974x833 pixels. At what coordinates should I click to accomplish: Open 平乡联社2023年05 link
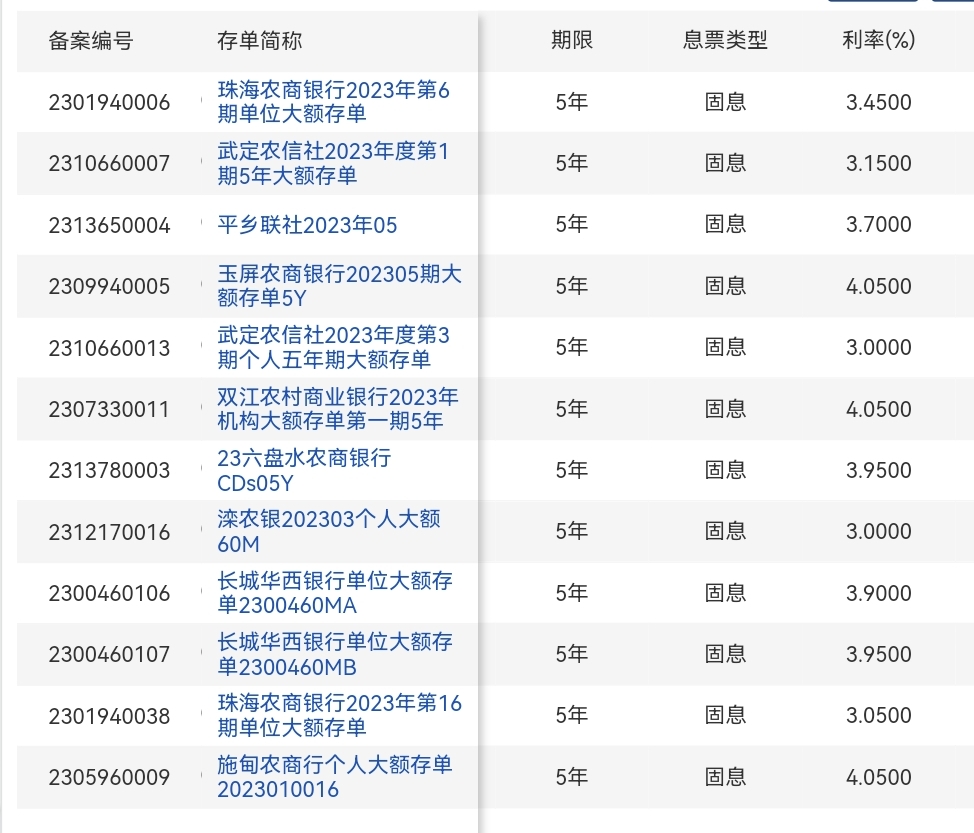coord(307,225)
